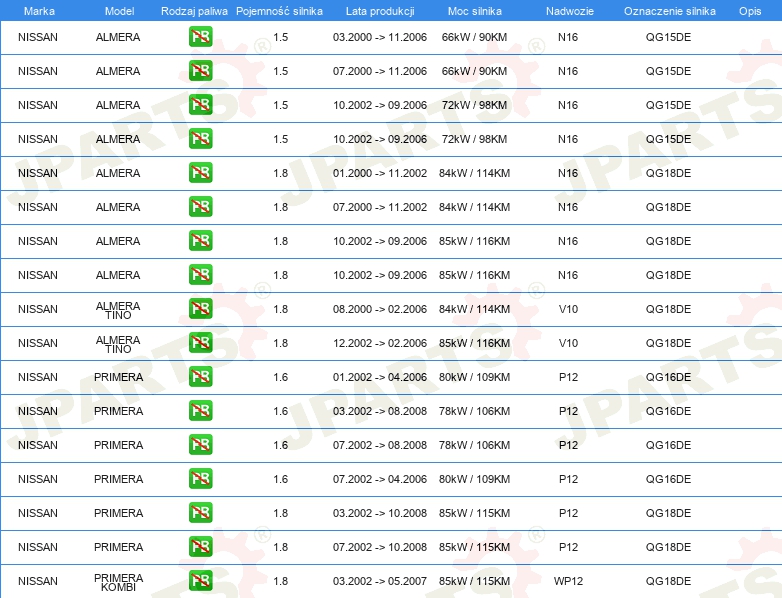Select the date range 01.2000 -> 11.2002
The image size is (782, 598).
tap(380, 173)
